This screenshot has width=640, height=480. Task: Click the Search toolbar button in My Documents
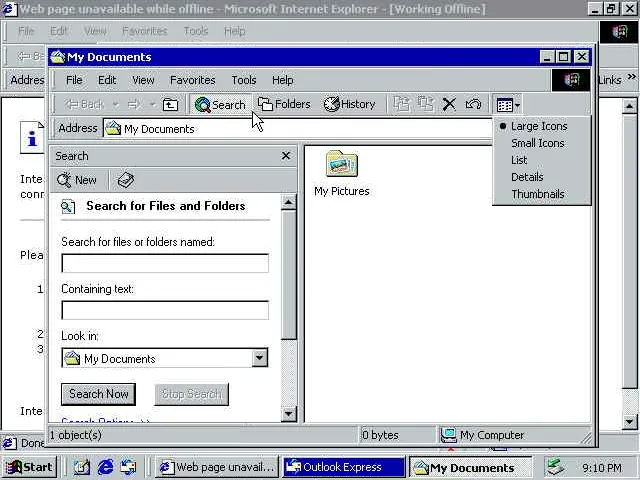[220, 104]
